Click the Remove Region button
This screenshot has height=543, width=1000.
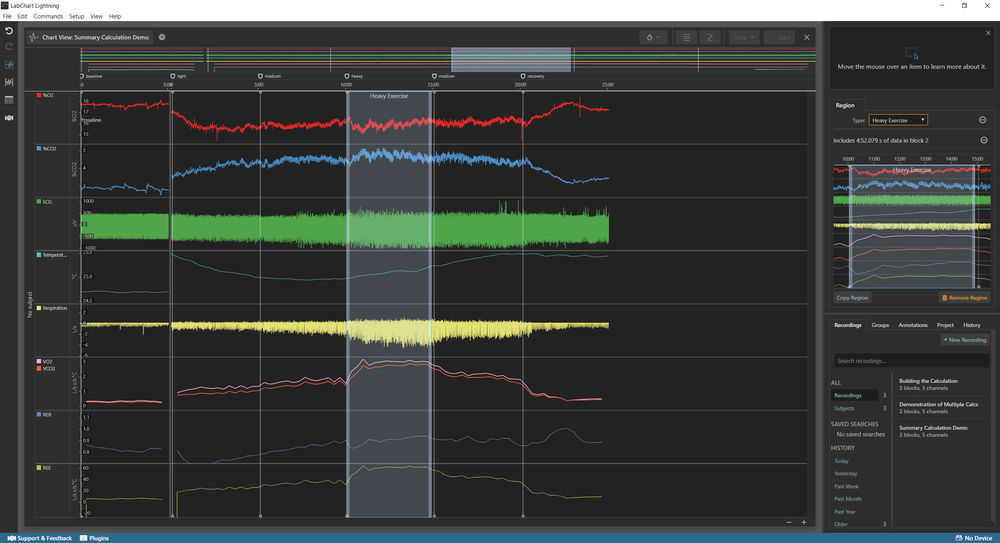(x=964, y=297)
